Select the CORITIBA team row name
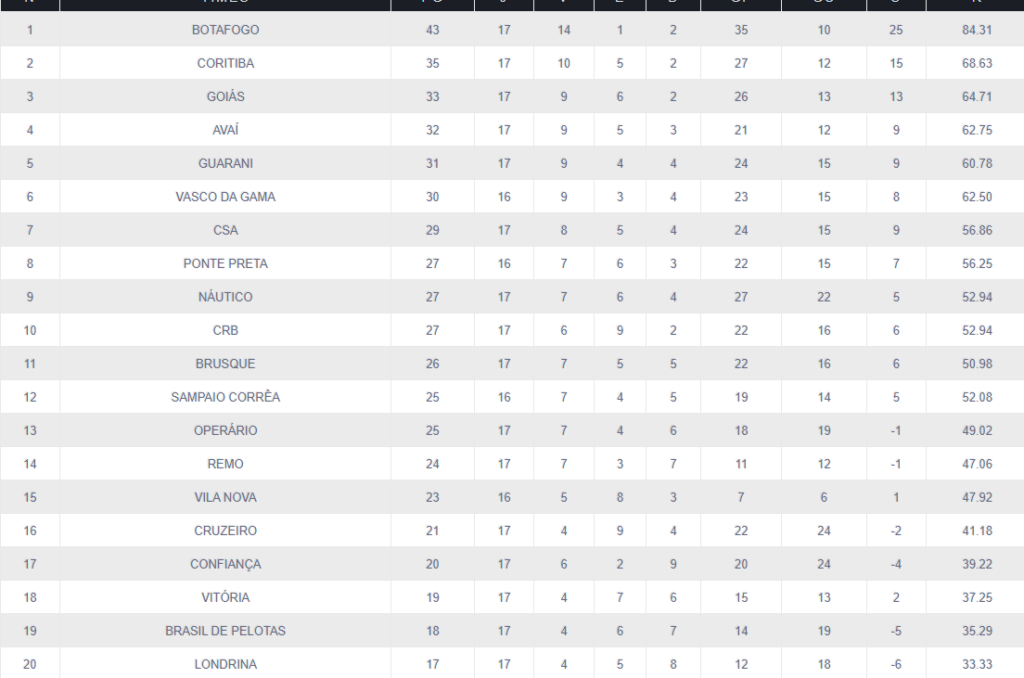Viewport: 1024px width, 678px height. pos(225,63)
